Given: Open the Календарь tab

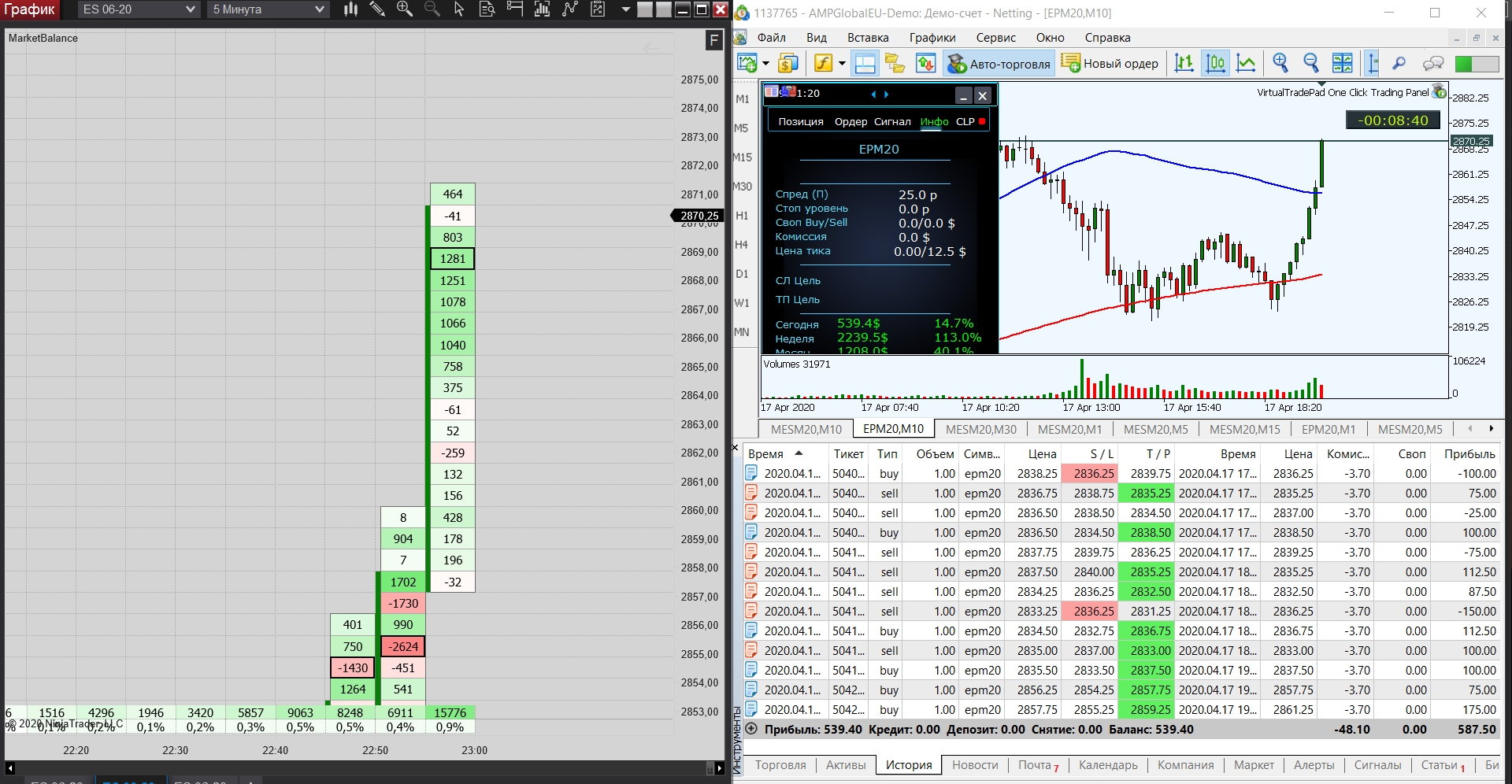Looking at the screenshot, I should 1108,765.
